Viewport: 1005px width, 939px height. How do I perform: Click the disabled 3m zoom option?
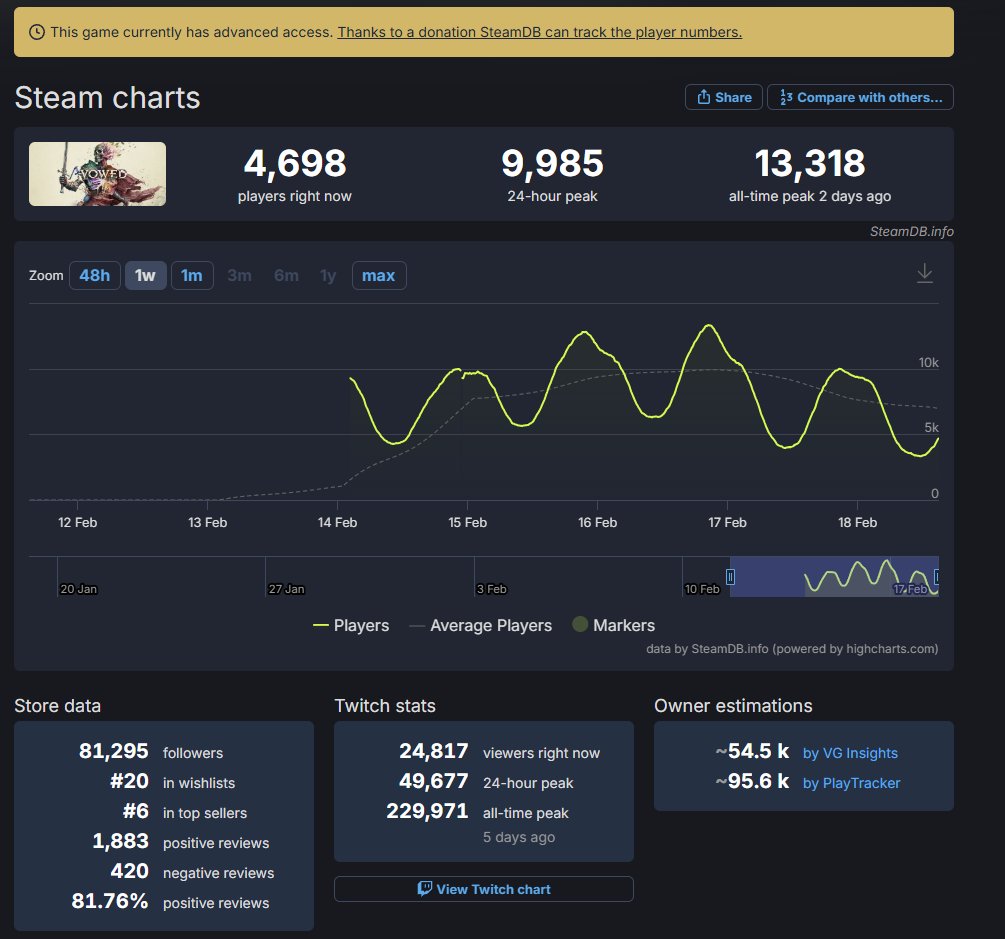point(239,276)
